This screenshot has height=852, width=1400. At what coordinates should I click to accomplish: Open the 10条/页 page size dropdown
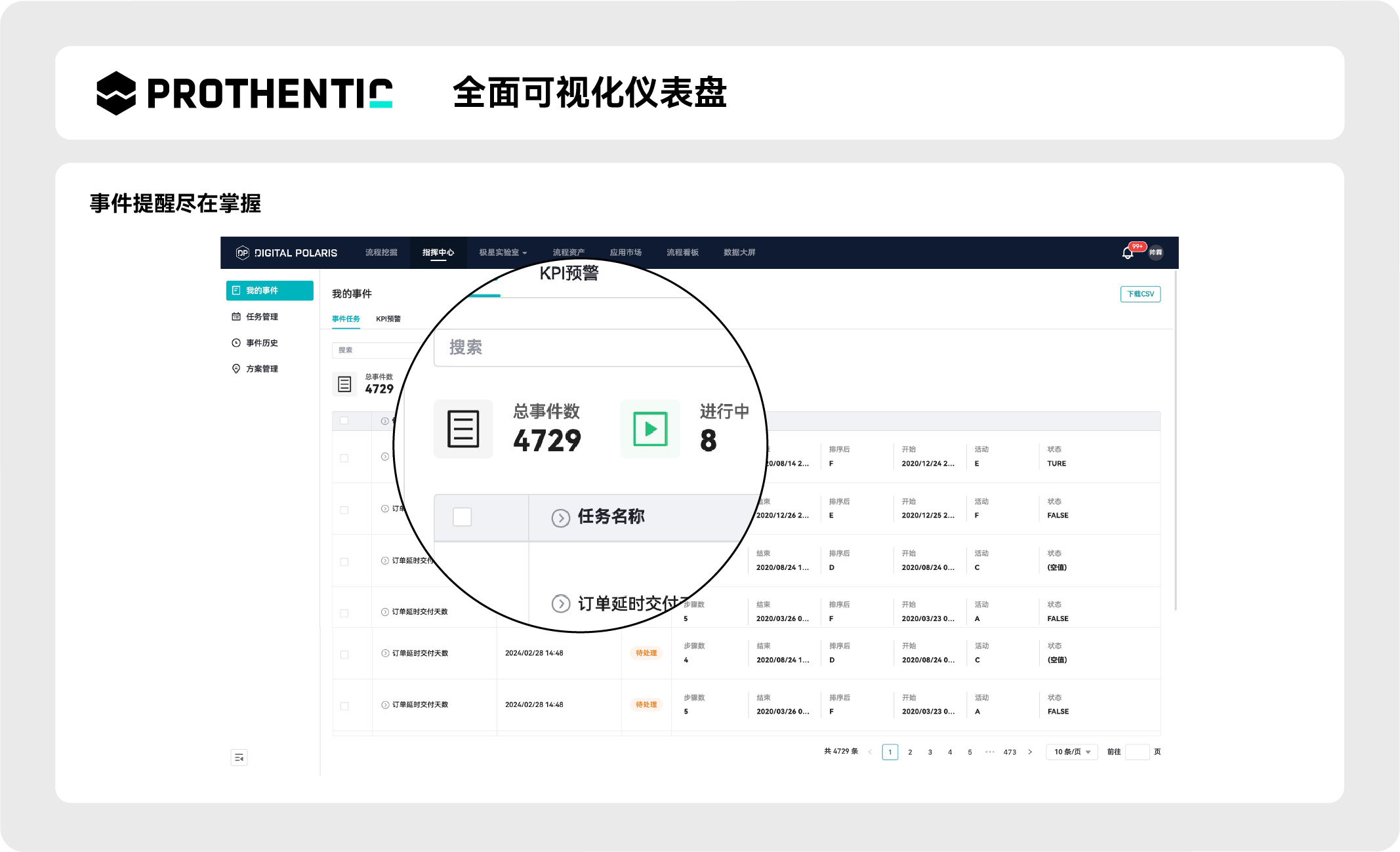(1071, 752)
